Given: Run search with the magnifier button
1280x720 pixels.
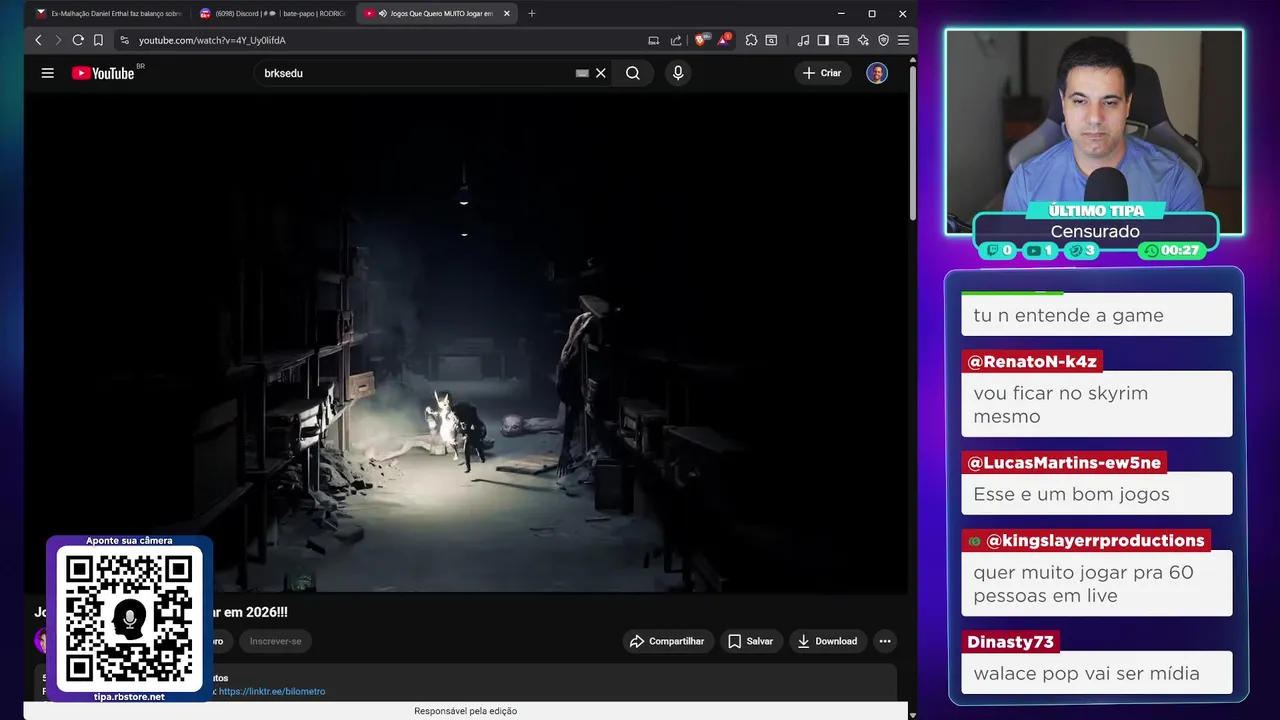Looking at the screenshot, I should click(633, 73).
